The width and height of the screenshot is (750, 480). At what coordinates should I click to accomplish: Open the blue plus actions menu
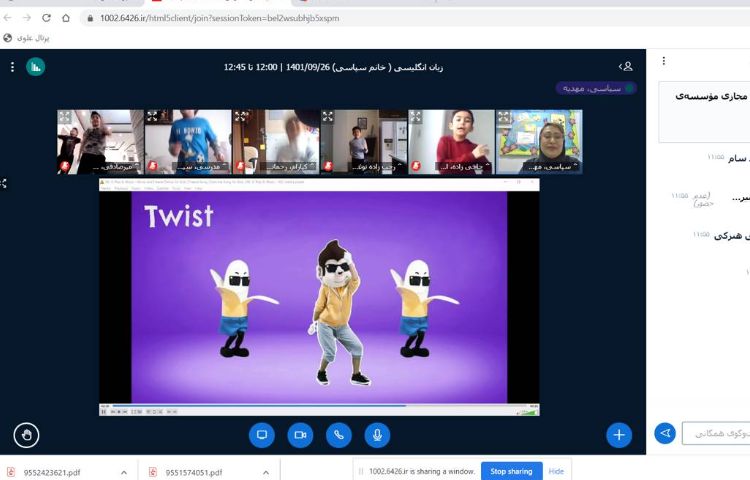pyautogui.click(x=619, y=434)
